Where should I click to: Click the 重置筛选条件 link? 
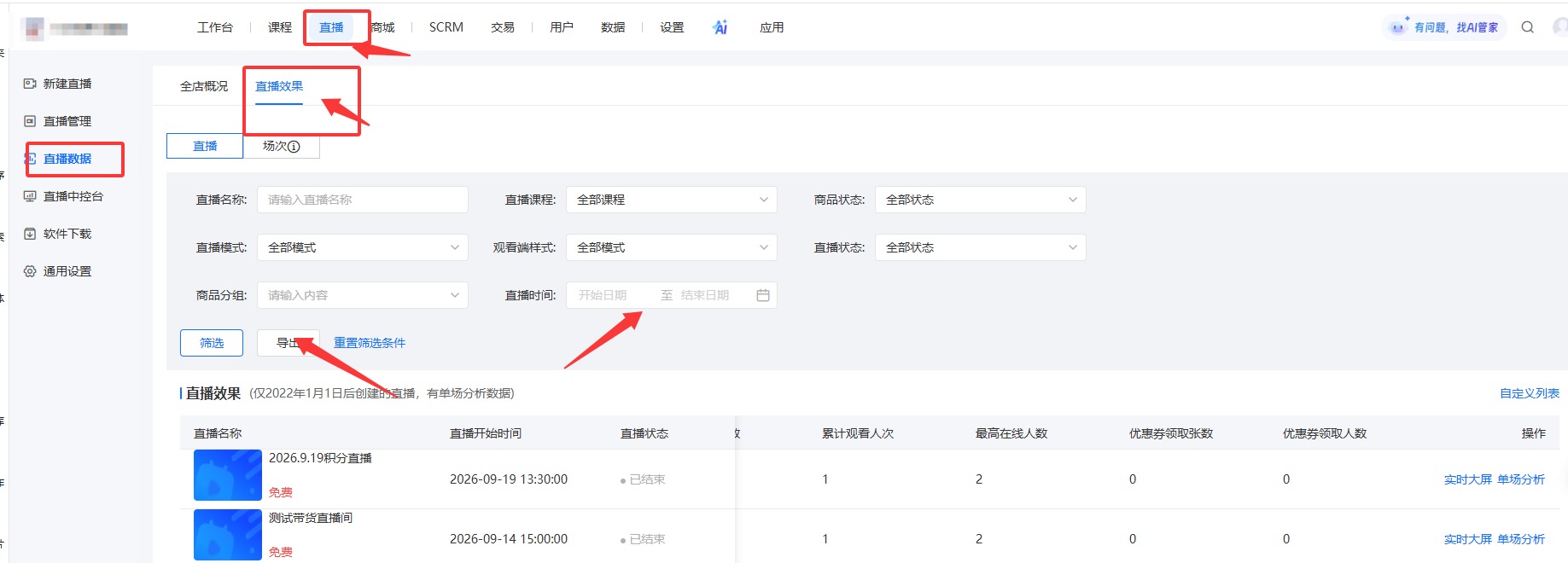coord(370,343)
